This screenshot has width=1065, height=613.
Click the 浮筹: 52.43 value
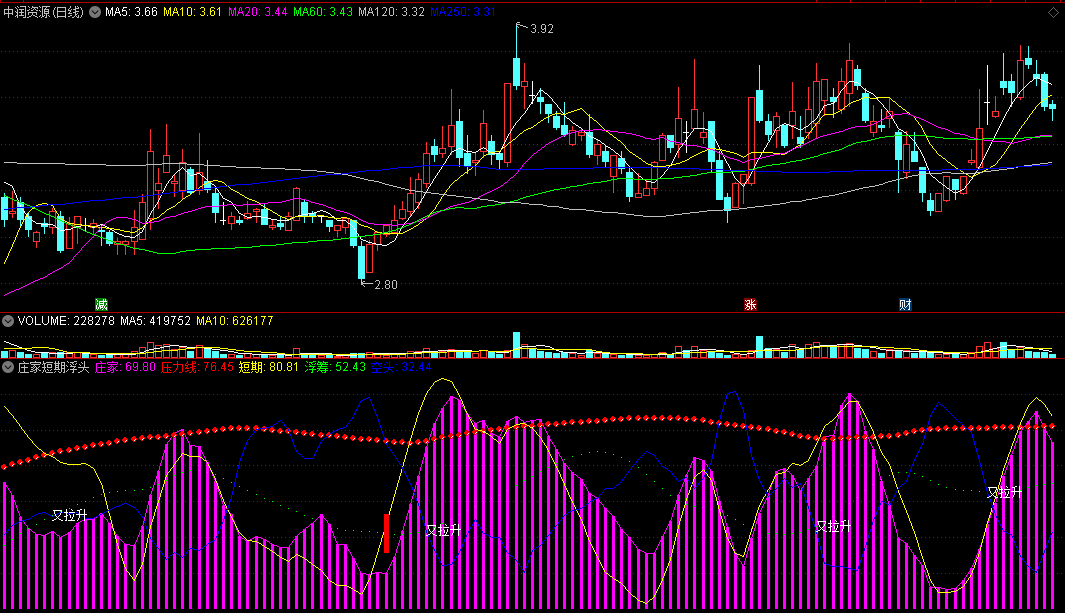(x=335, y=367)
